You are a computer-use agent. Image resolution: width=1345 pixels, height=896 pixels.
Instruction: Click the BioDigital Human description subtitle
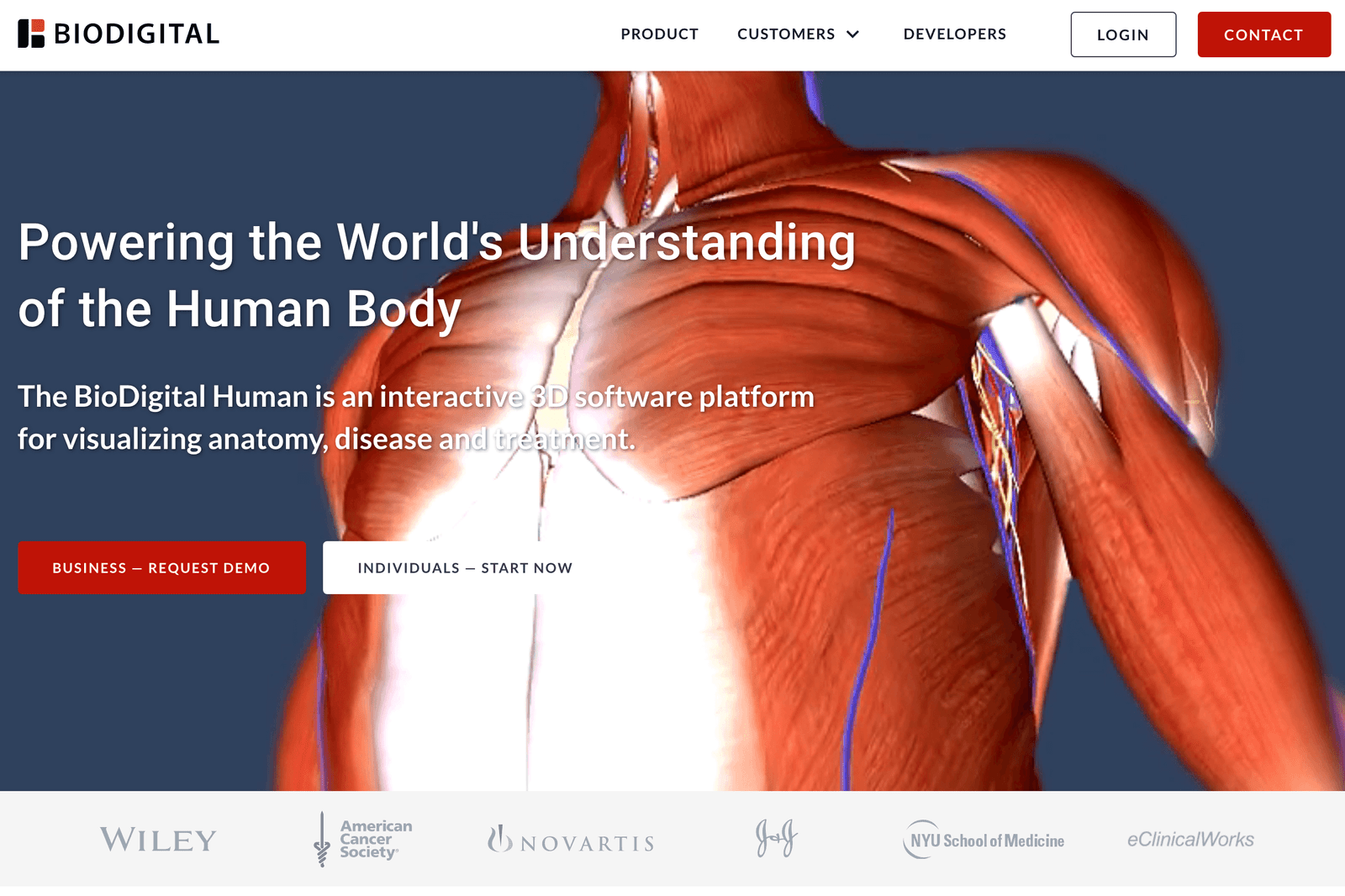click(x=416, y=417)
